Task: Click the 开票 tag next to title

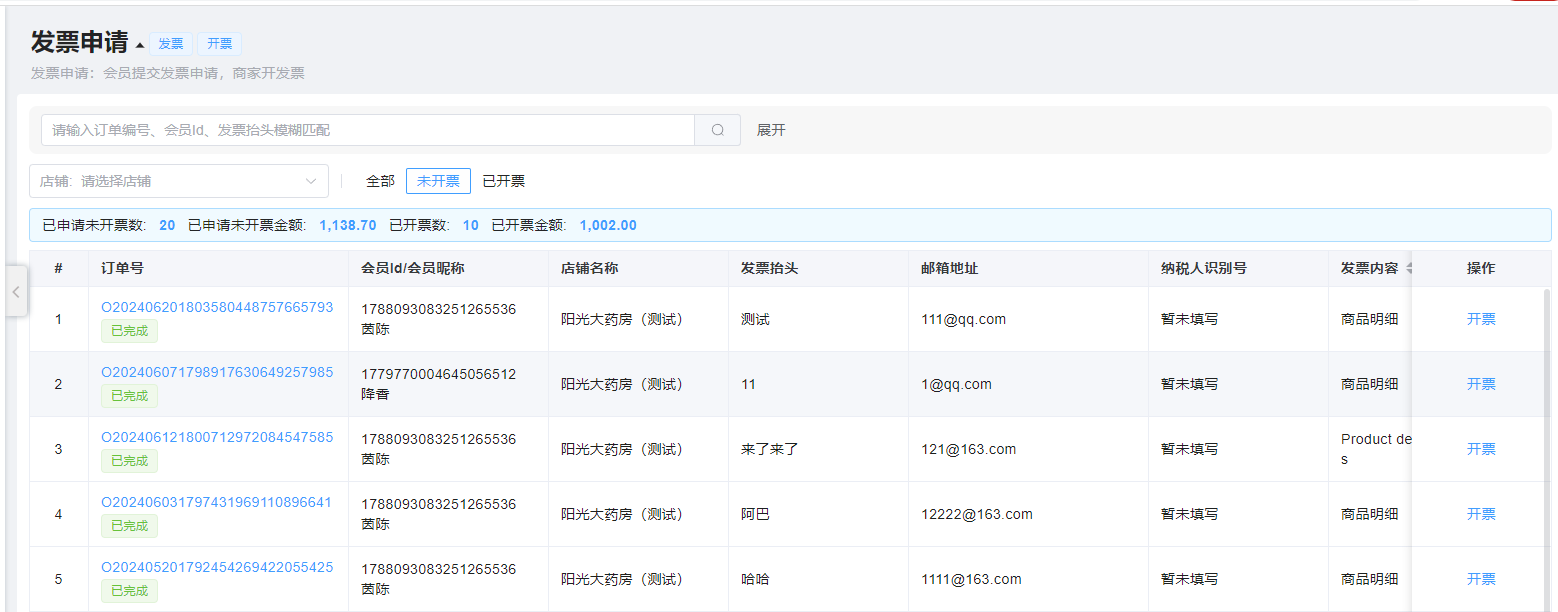Action: pos(220,44)
